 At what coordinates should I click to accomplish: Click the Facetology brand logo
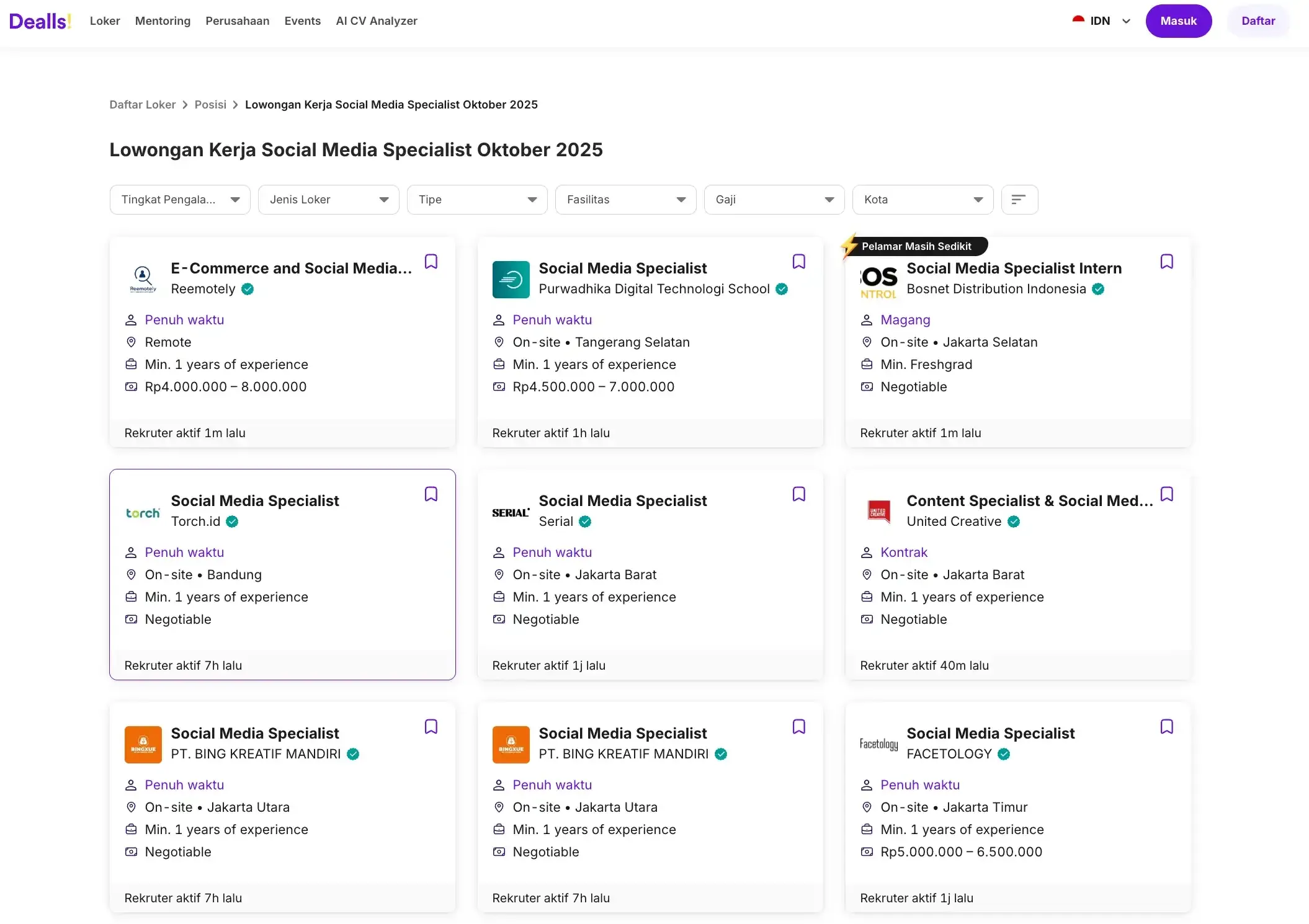(878, 744)
